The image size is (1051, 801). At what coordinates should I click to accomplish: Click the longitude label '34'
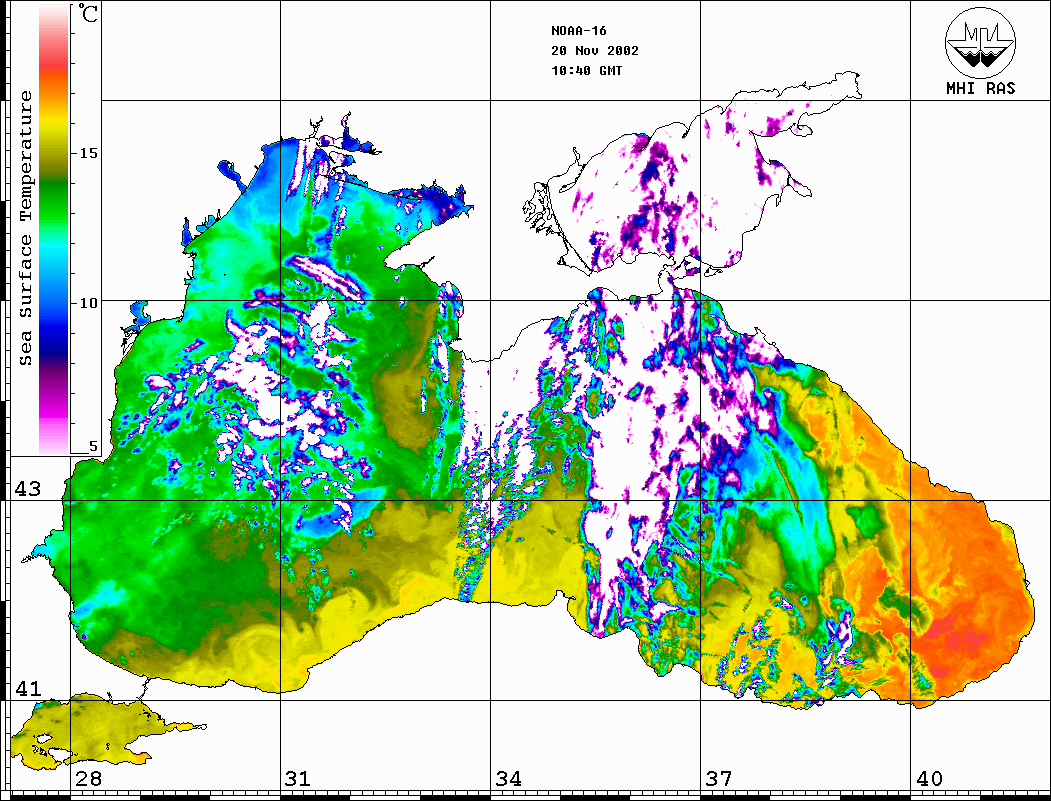pyautogui.click(x=508, y=778)
